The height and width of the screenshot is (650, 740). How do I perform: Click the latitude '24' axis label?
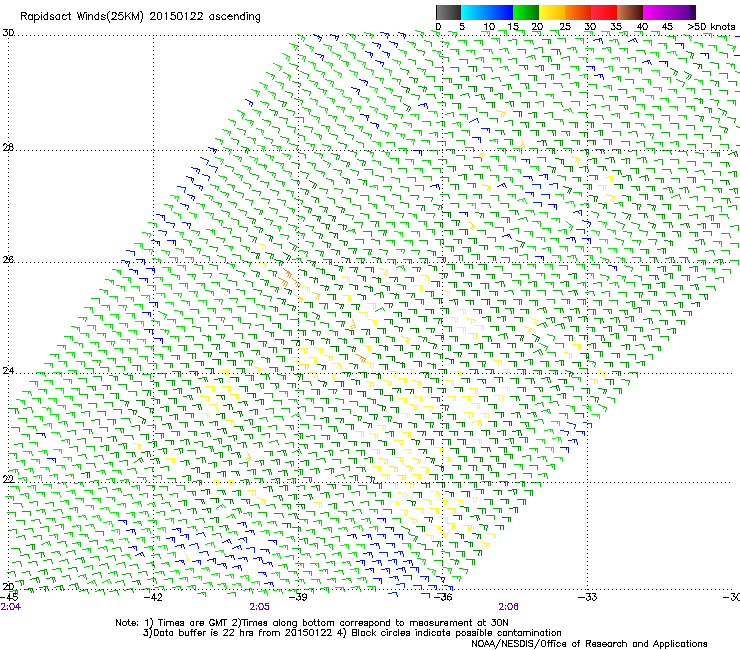click(8, 371)
